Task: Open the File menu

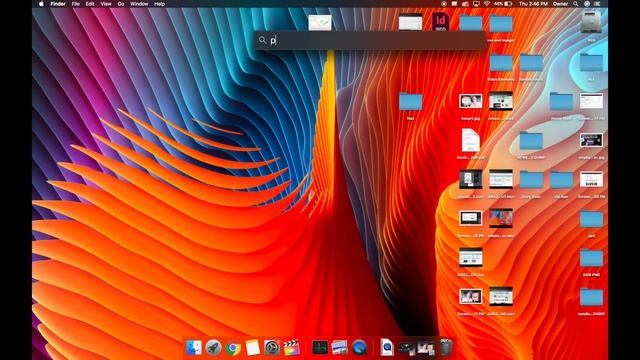Action: point(76,4)
